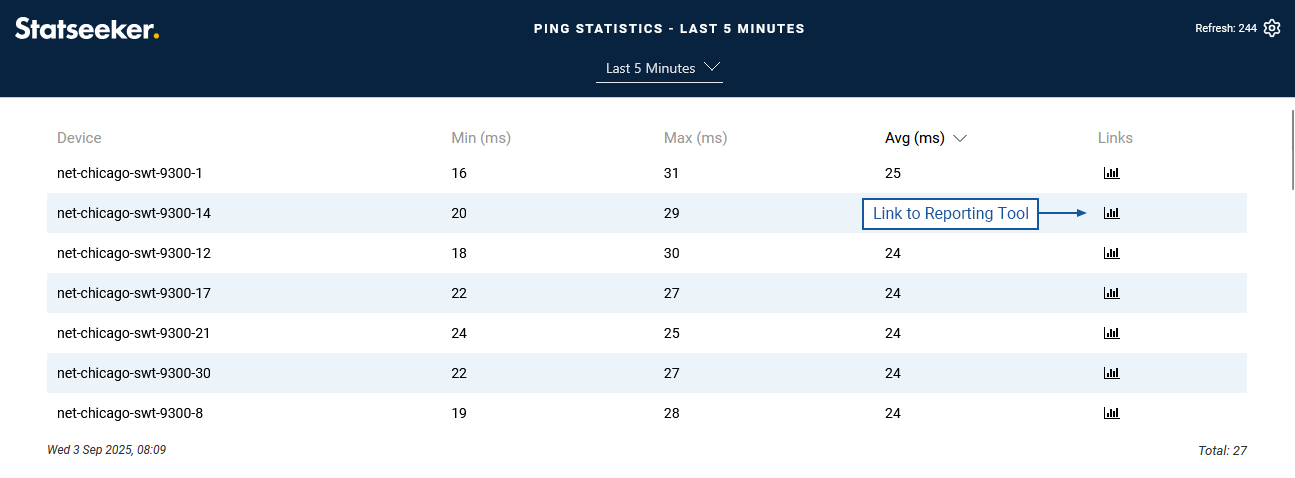The width and height of the screenshot is (1295, 478).
Task: Click the Refresh: 244 counter
Action: (1225, 28)
